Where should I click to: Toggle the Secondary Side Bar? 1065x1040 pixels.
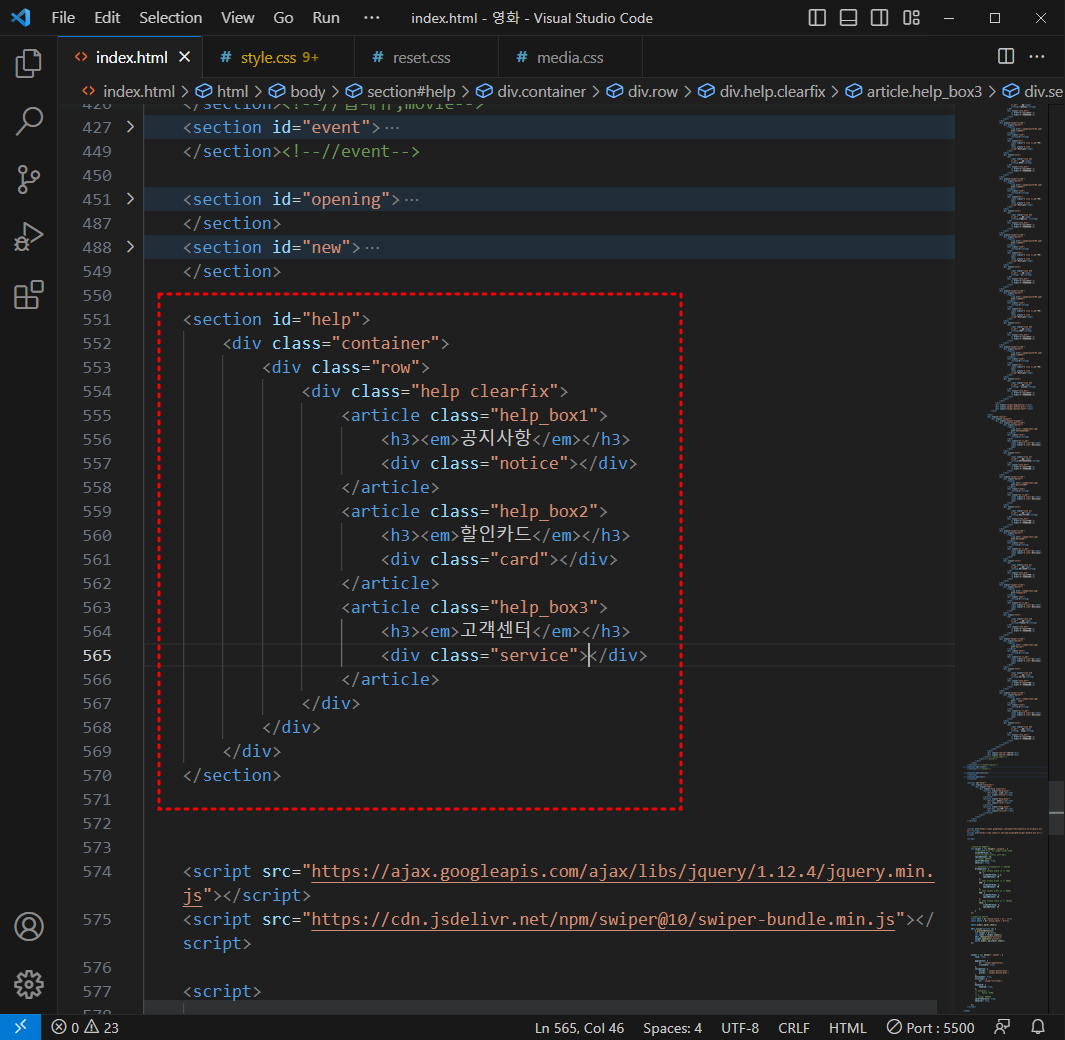tap(880, 18)
